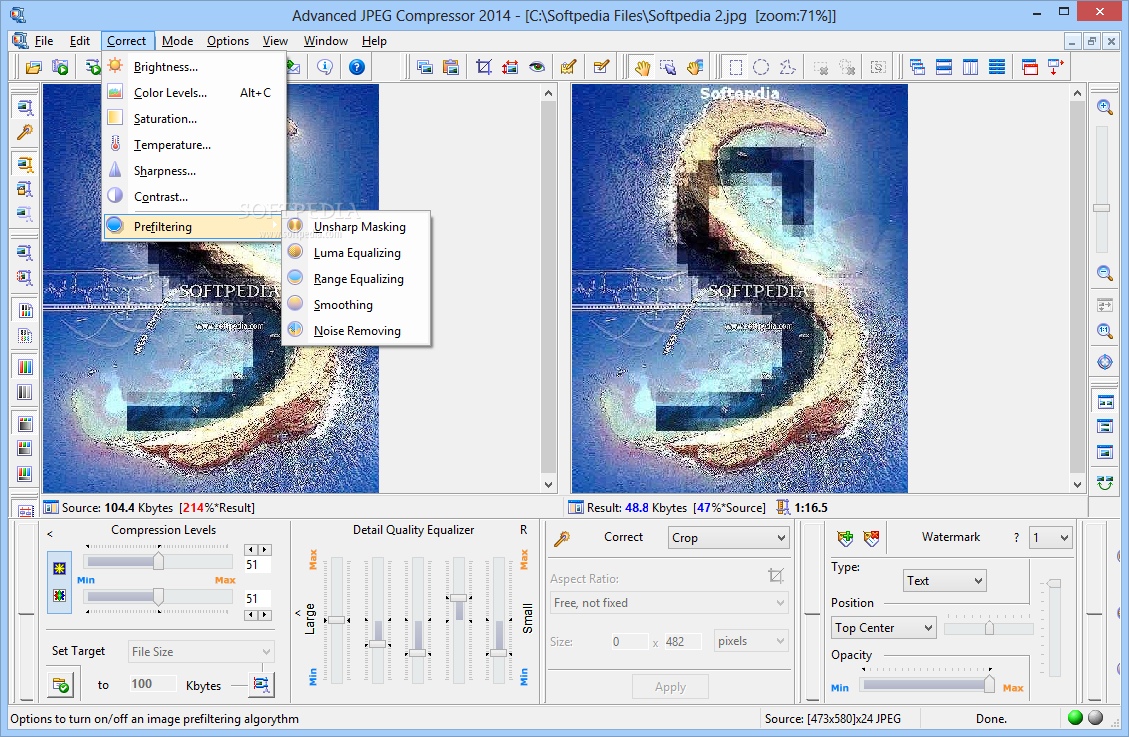Click the top compression level slider
This screenshot has width=1129, height=737.
coord(158,561)
